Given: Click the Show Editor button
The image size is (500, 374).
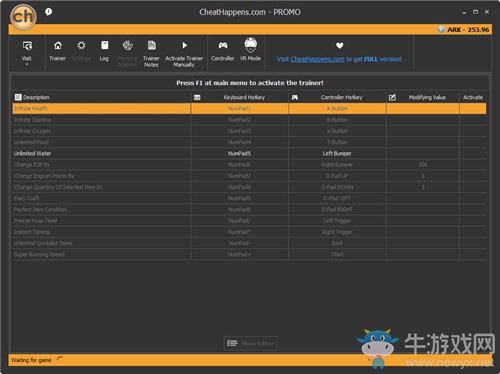Looking at the screenshot, I should (x=250, y=343).
